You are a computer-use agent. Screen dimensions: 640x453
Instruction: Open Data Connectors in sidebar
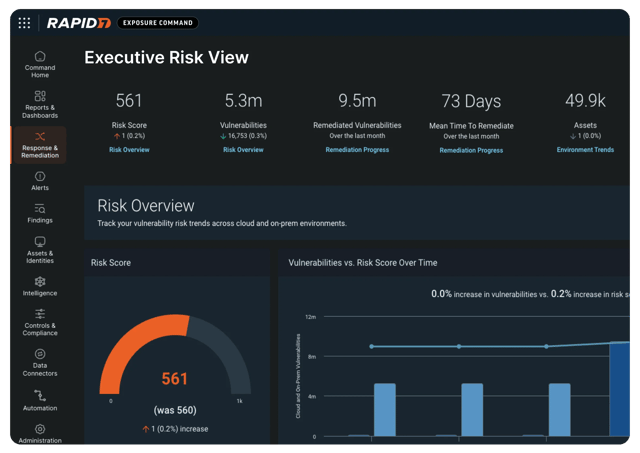tap(40, 363)
